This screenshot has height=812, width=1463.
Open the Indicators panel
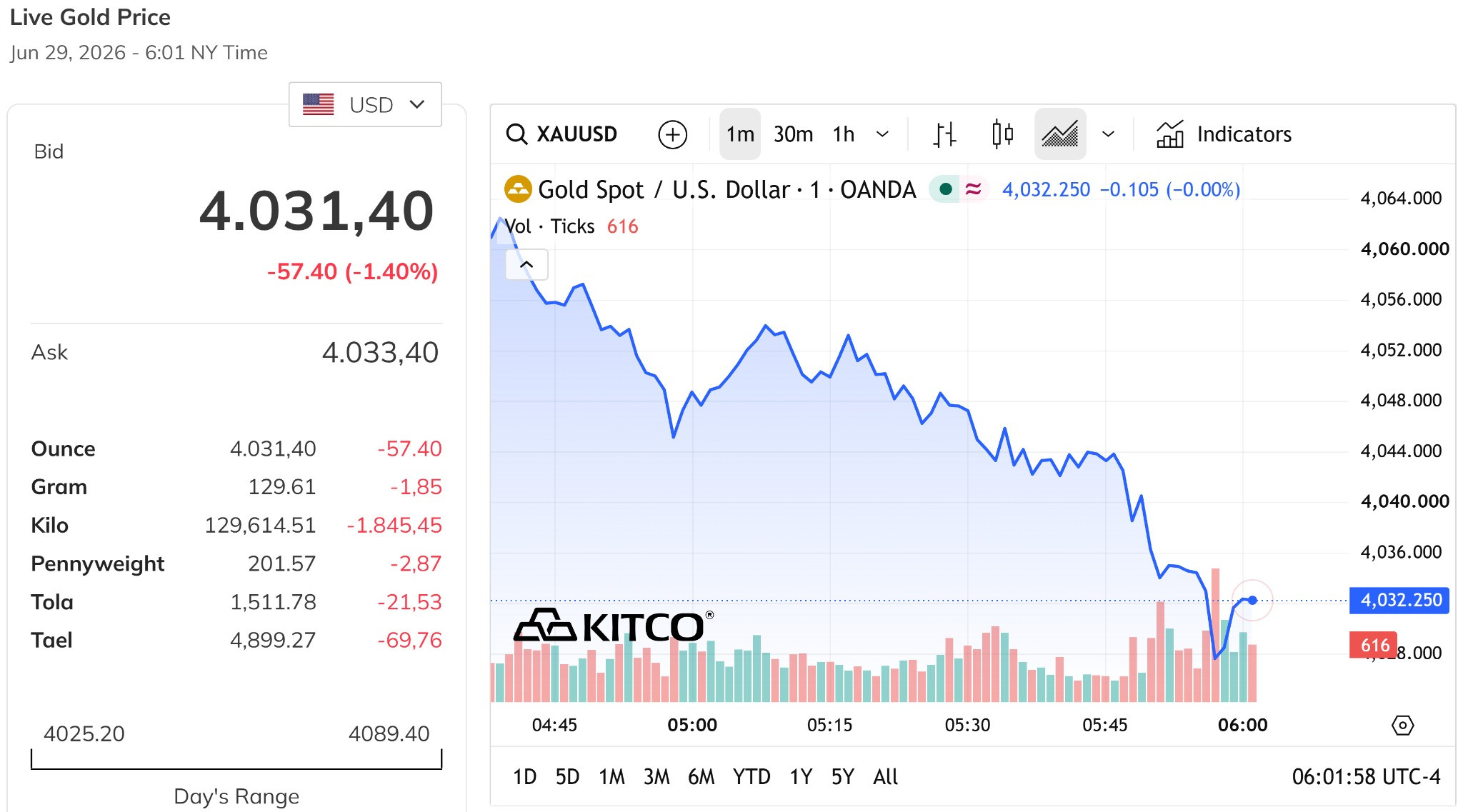coord(1224,134)
